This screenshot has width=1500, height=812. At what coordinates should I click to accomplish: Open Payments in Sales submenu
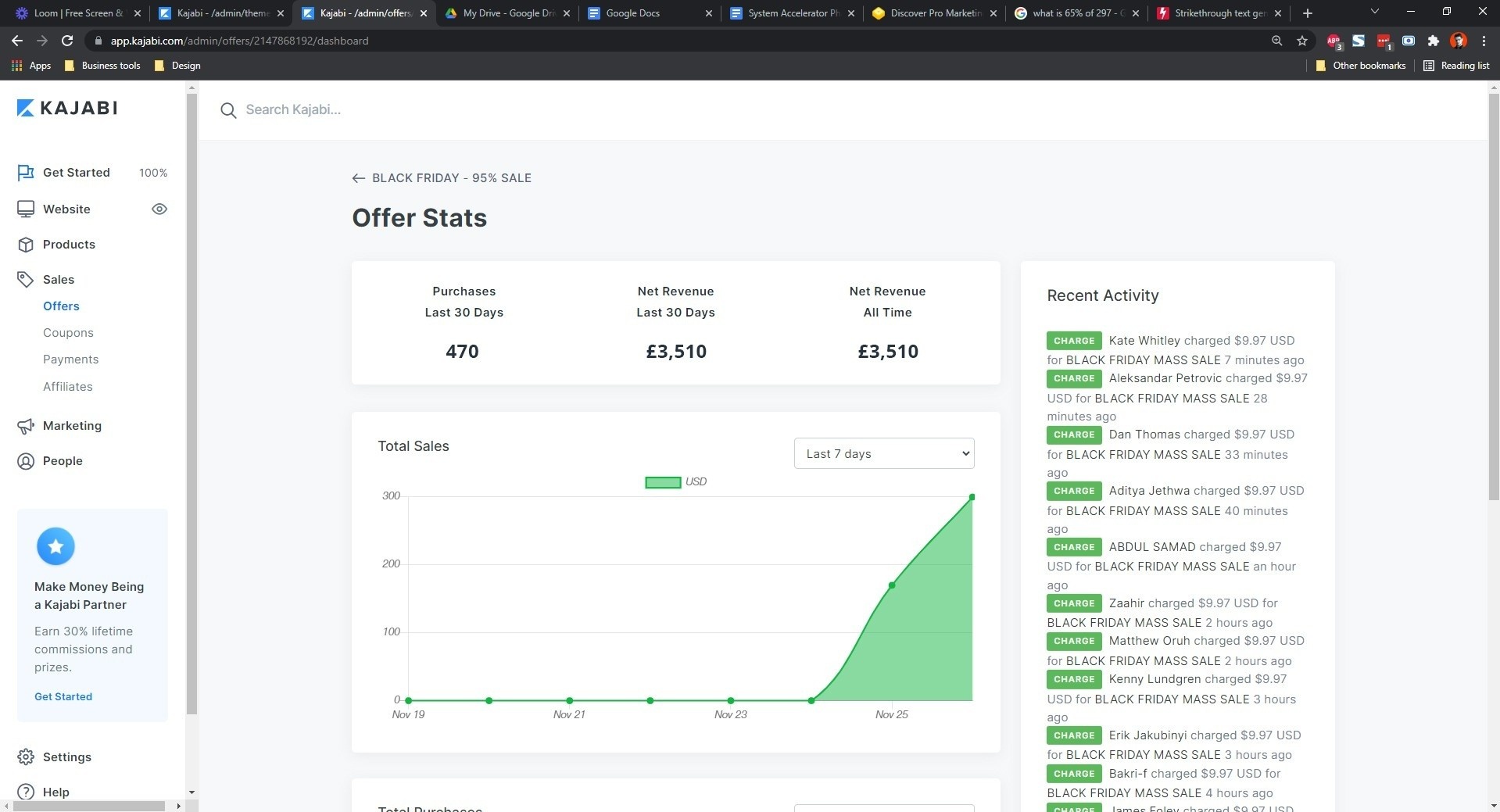[x=70, y=359]
